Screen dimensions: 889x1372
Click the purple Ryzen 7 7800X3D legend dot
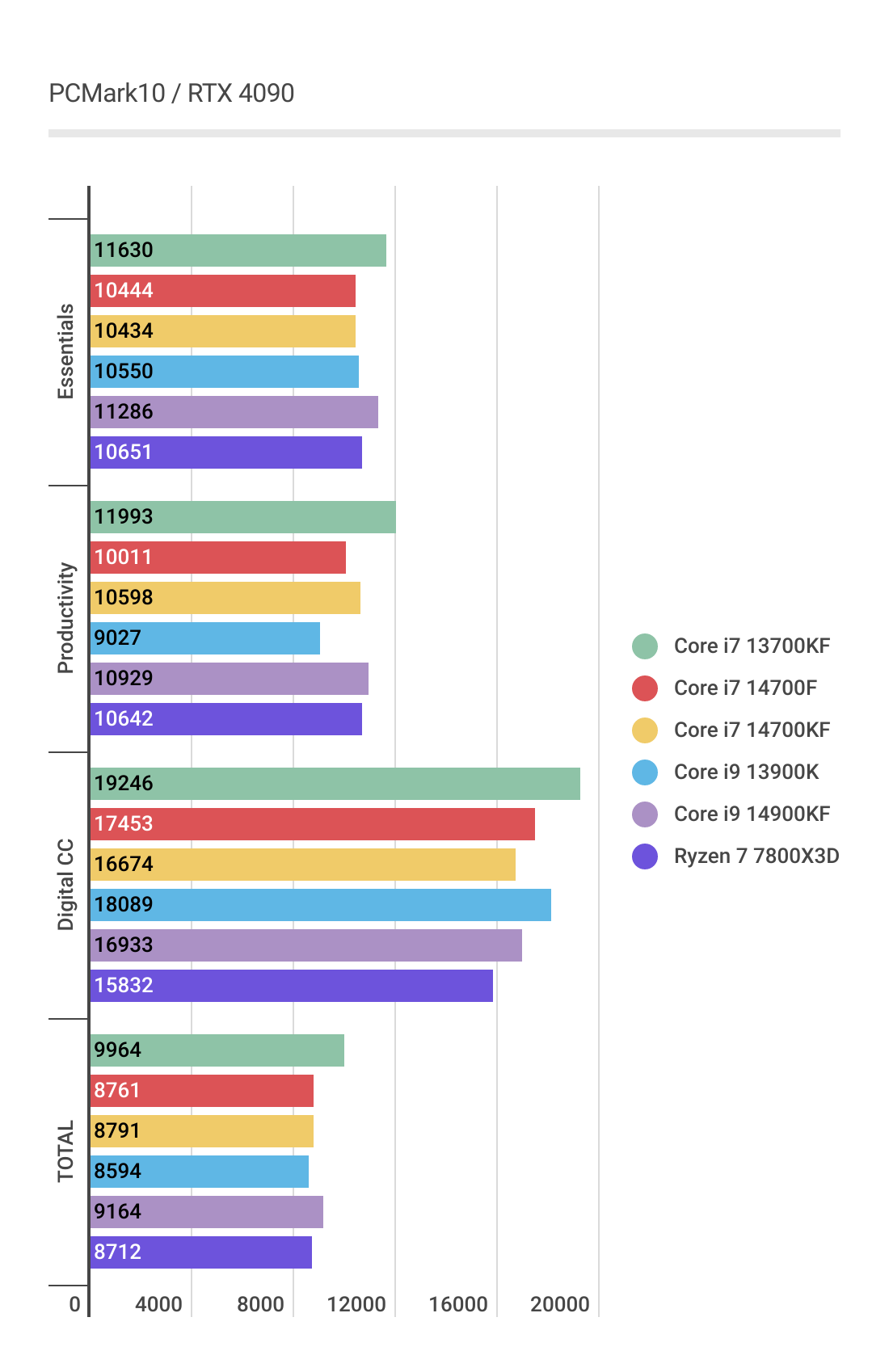pyautogui.click(x=645, y=856)
